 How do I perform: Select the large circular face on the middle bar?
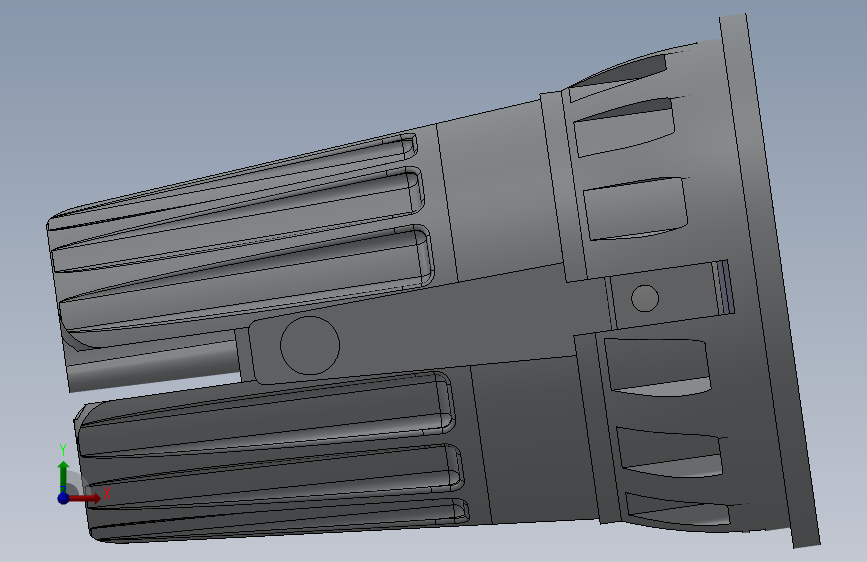(x=310, y=345)
